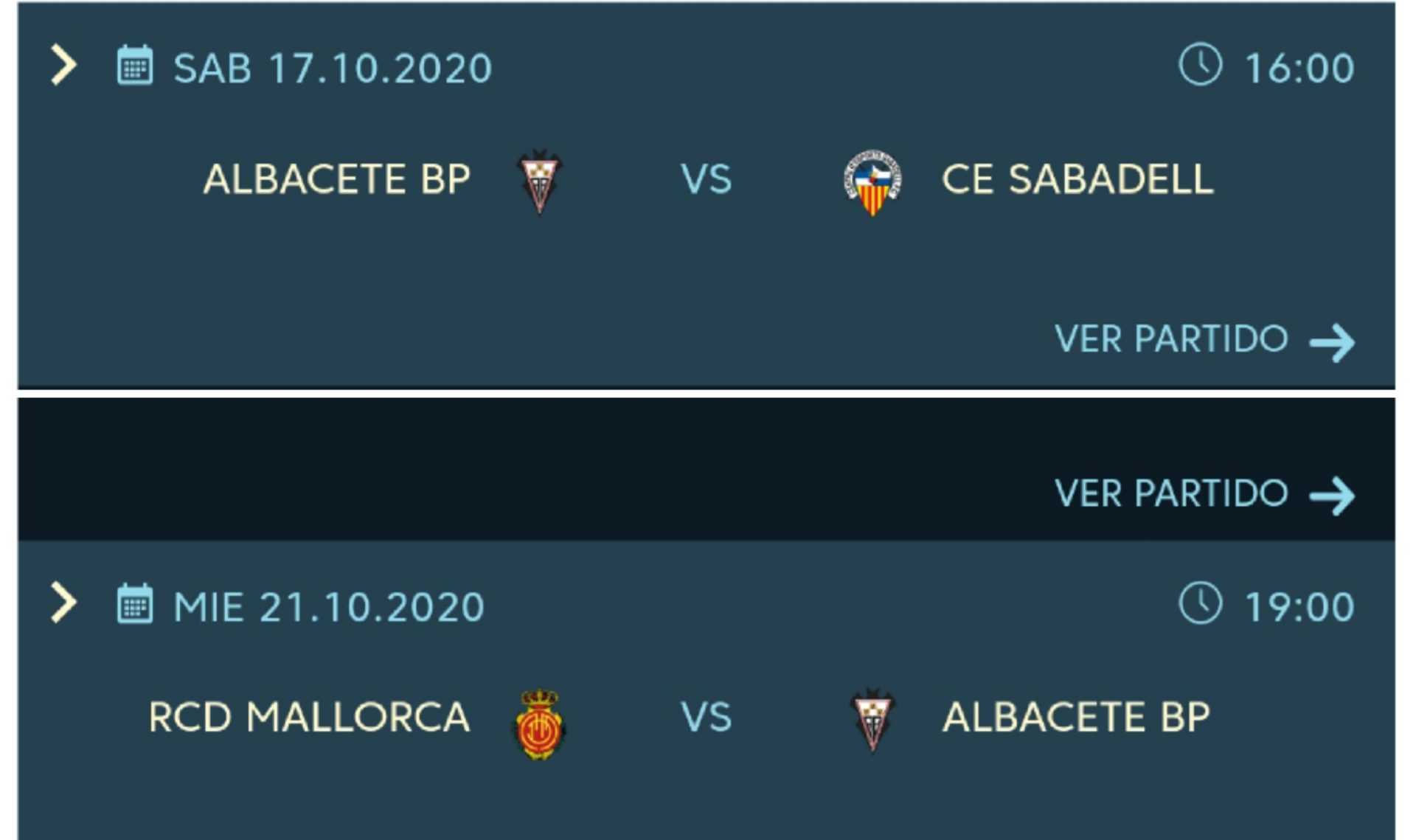
Task: Select the CE SABADELL team name
Action: coord(1077,179)
